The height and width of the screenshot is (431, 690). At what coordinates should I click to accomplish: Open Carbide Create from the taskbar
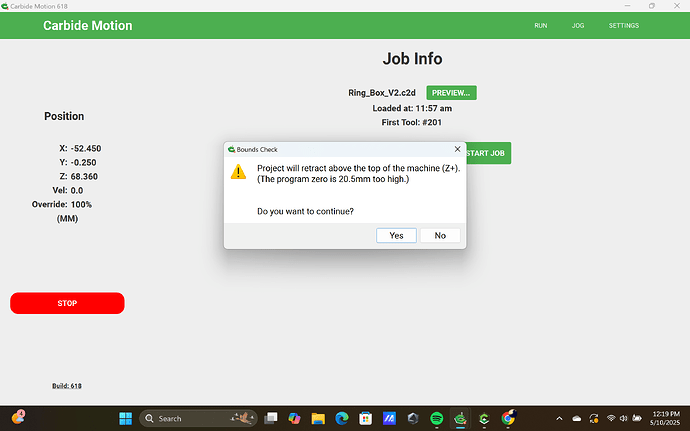484,418
